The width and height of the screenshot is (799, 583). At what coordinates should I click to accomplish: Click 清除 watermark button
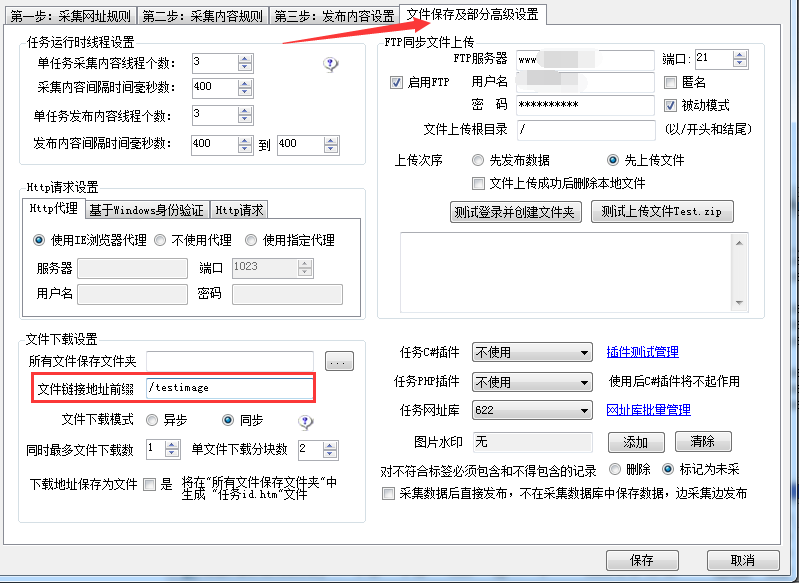coord(703,441)
